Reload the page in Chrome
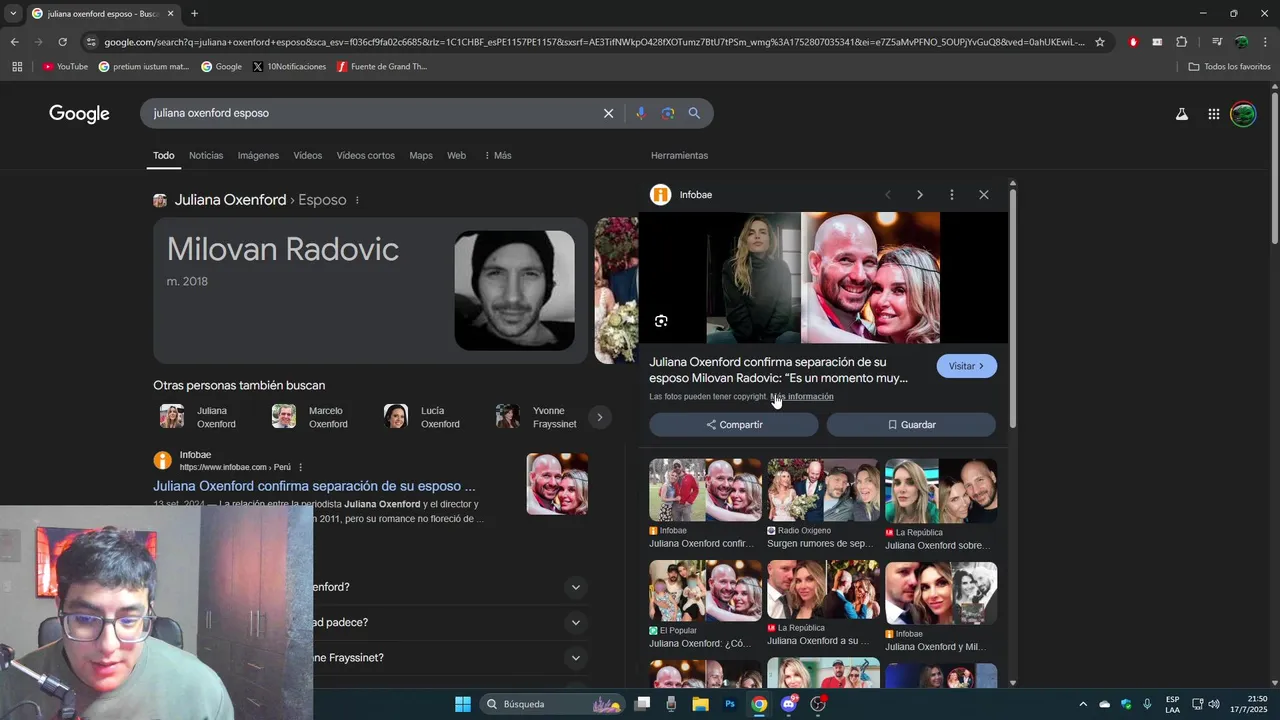 pos(62,42)
